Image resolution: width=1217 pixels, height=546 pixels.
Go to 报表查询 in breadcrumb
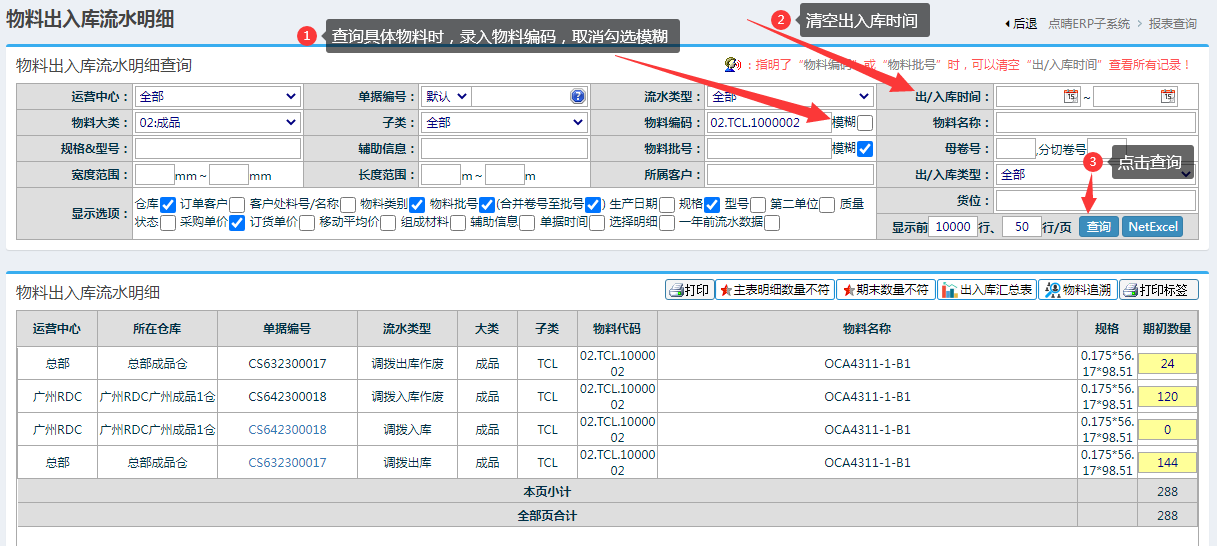1172,23
